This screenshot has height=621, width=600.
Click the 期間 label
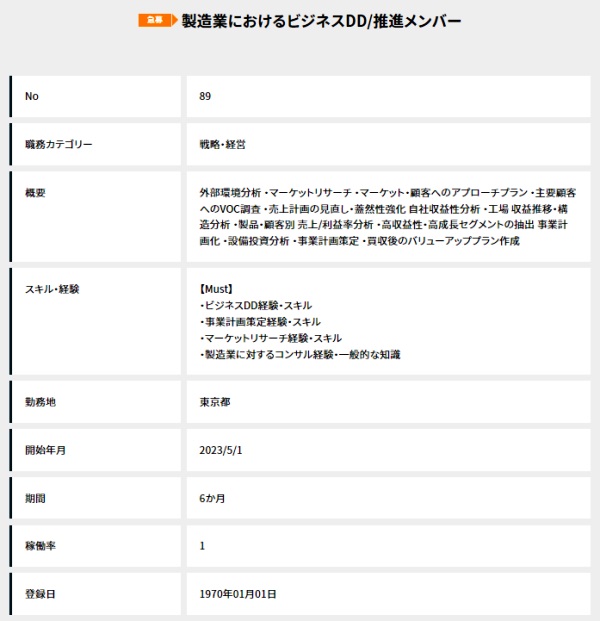(35, 498)
